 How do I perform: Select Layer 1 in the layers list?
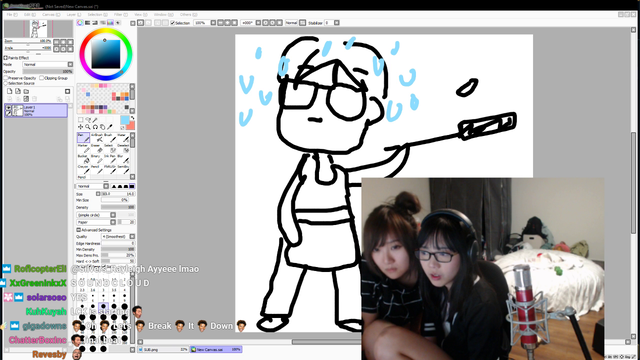[x=36, y=111]
